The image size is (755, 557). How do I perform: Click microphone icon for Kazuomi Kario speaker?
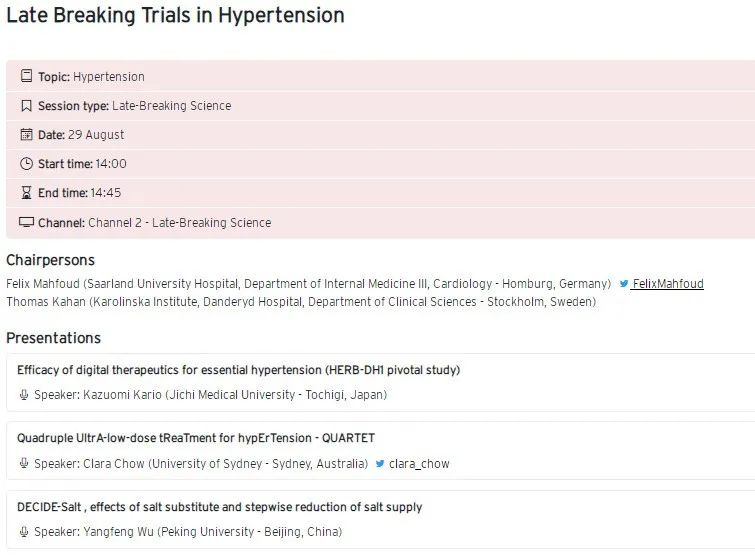24,395
